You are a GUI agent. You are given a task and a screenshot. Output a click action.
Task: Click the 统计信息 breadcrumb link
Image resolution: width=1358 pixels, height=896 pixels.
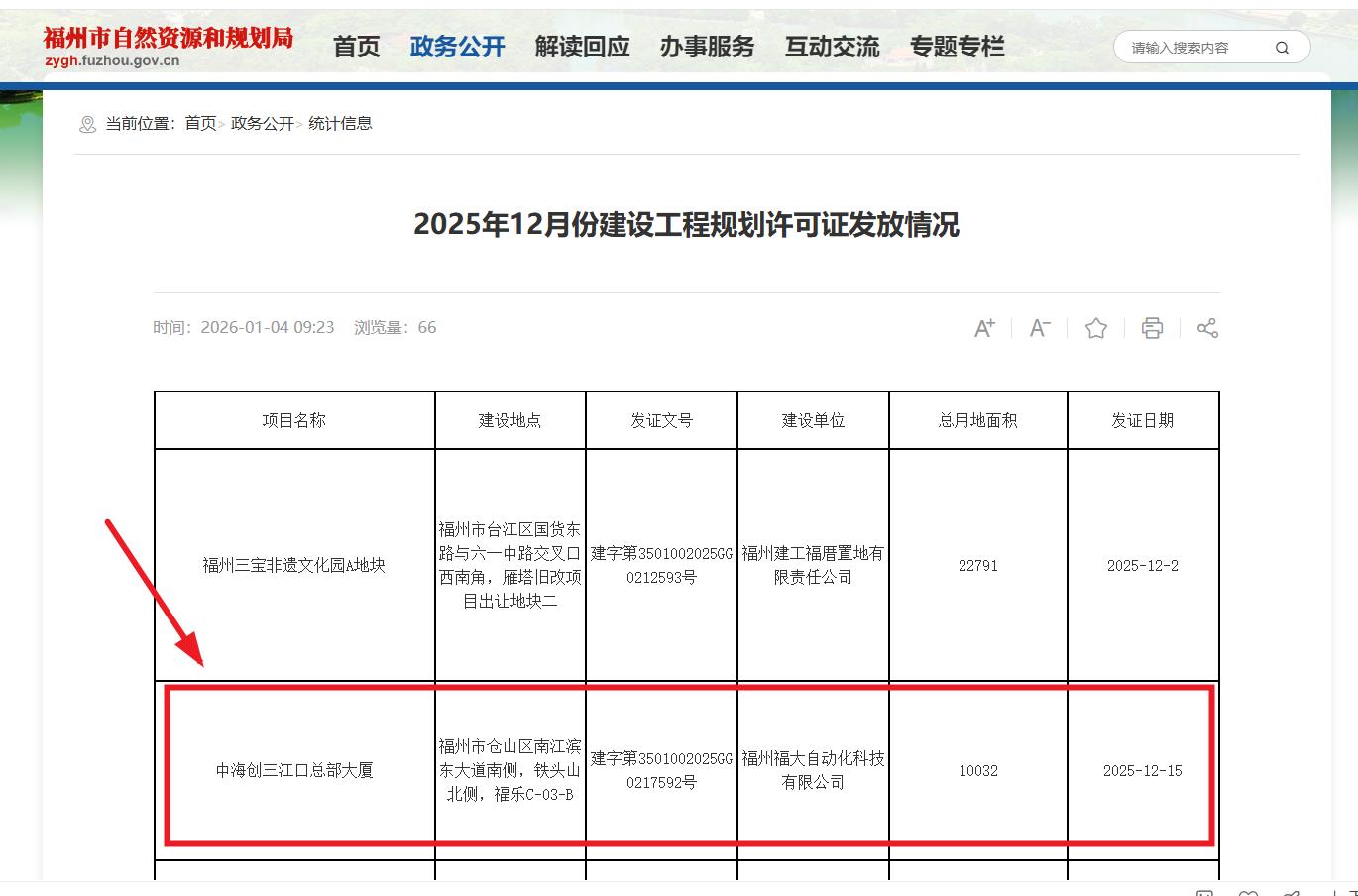tap(340, 123)
